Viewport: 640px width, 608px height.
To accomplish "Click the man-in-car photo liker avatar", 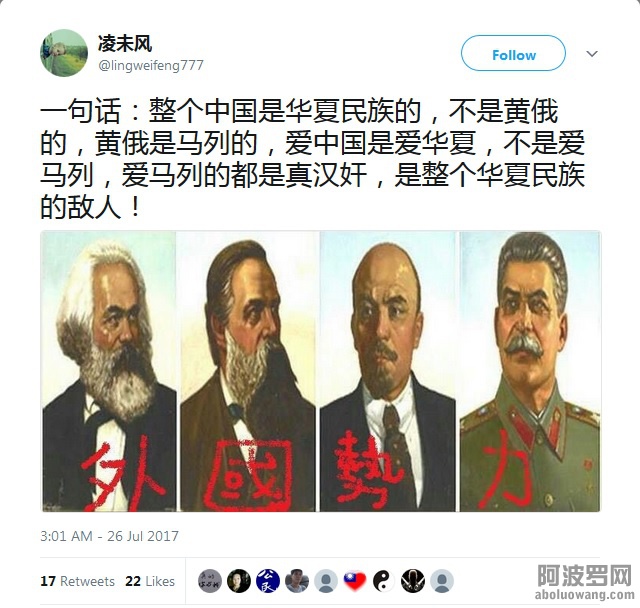I will [297, 581].
